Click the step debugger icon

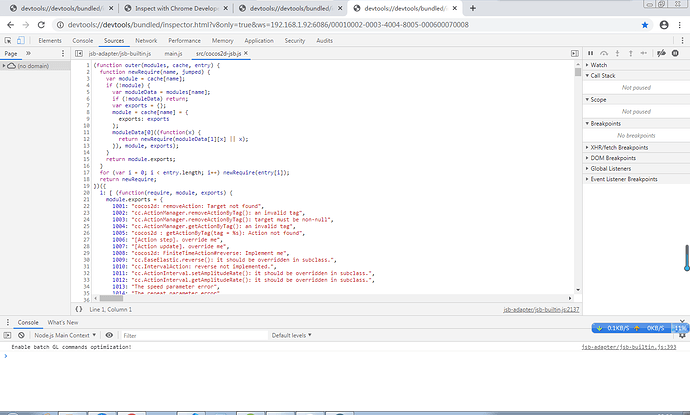point(644,53)
